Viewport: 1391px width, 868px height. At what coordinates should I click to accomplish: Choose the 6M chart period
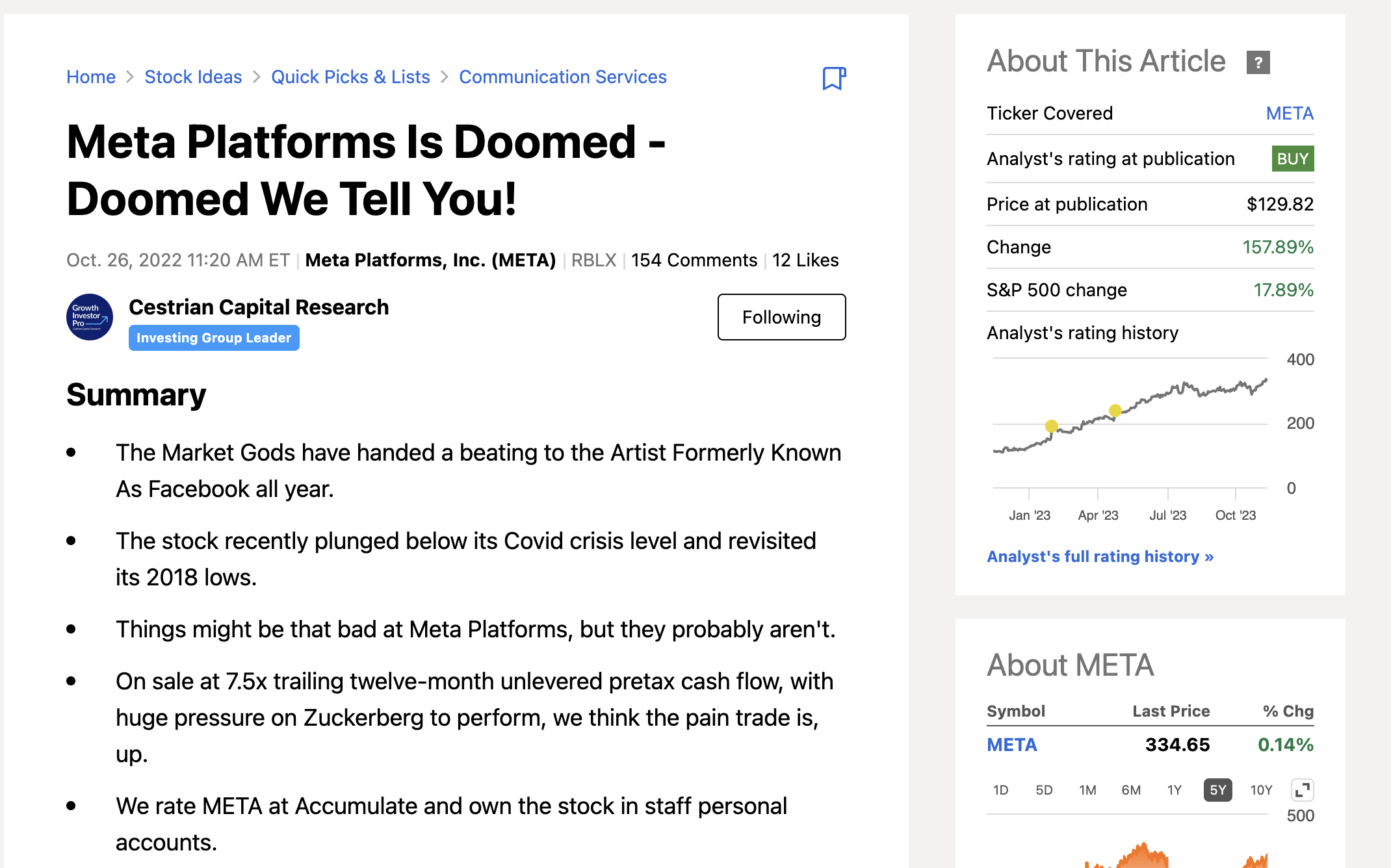click(x=1131, y=790)
